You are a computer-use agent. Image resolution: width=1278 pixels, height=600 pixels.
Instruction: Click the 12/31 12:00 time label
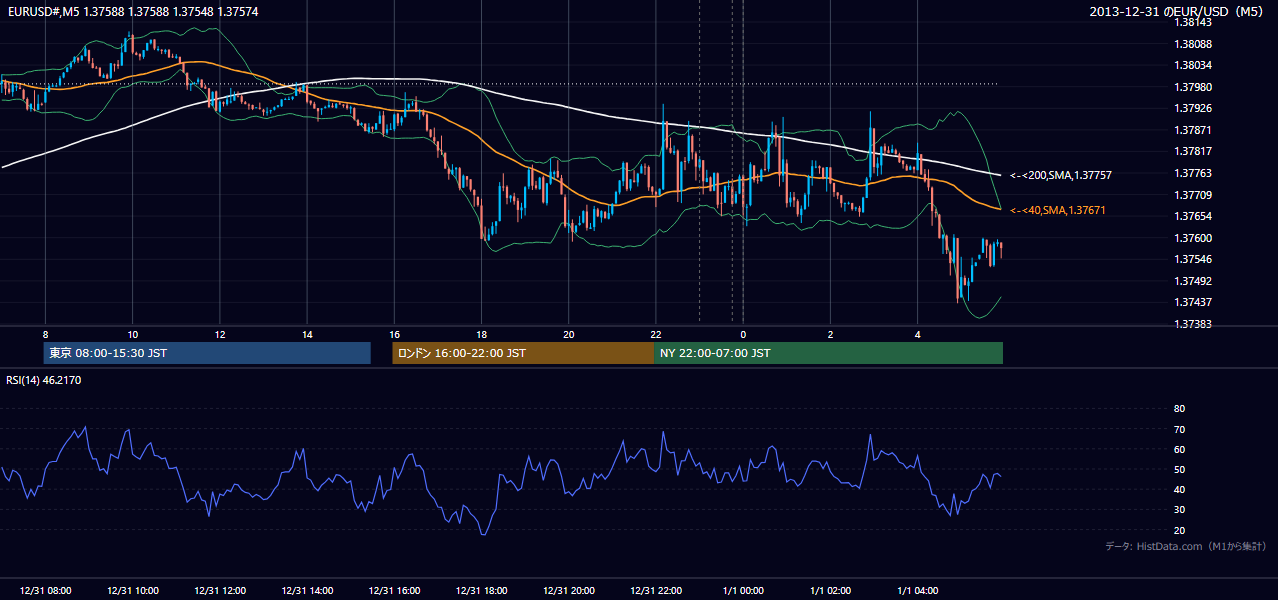220,590
